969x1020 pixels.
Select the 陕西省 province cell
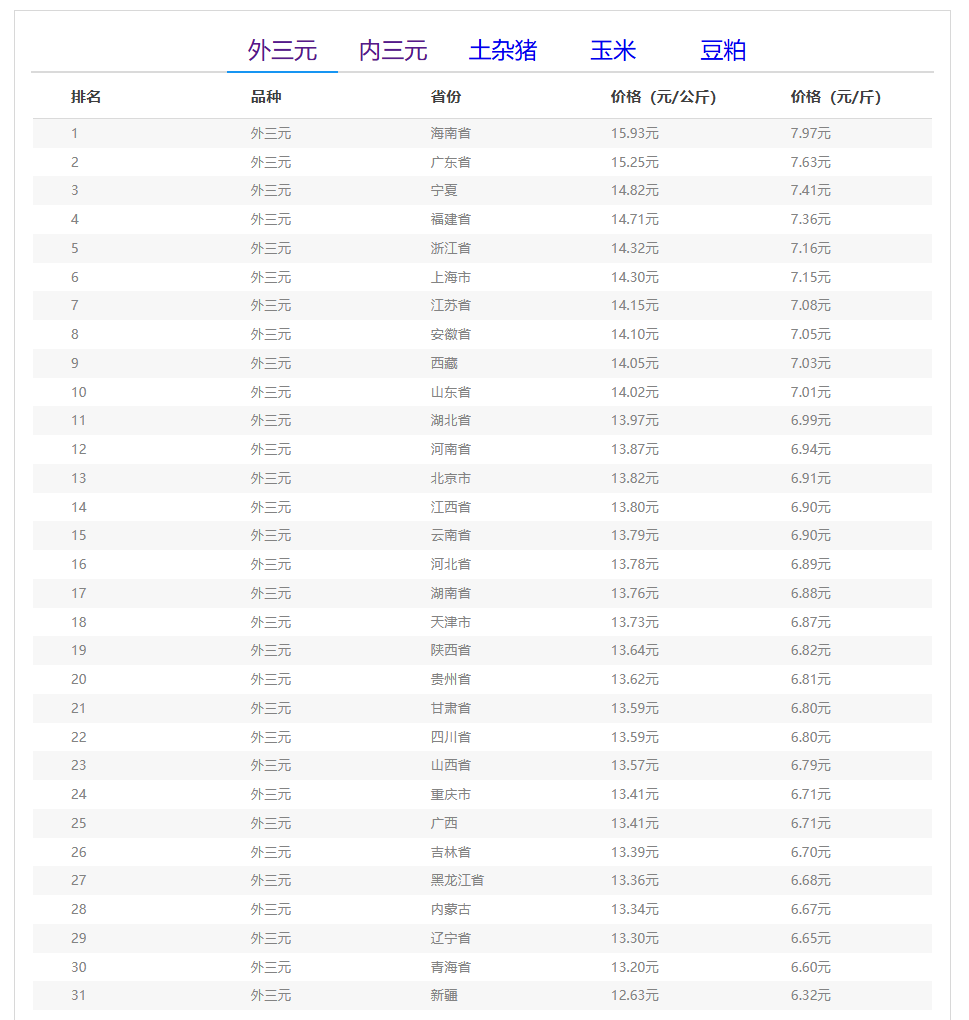tap(450, 650)
